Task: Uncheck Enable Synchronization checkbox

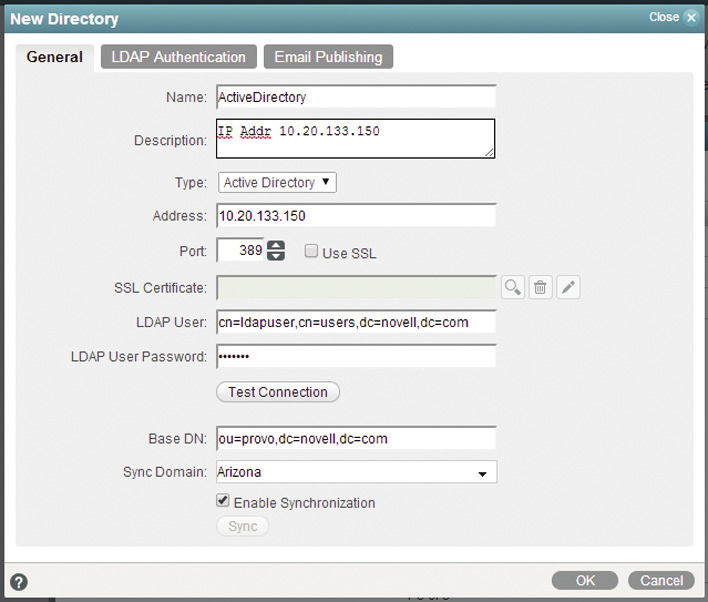Action: (223, 500)
